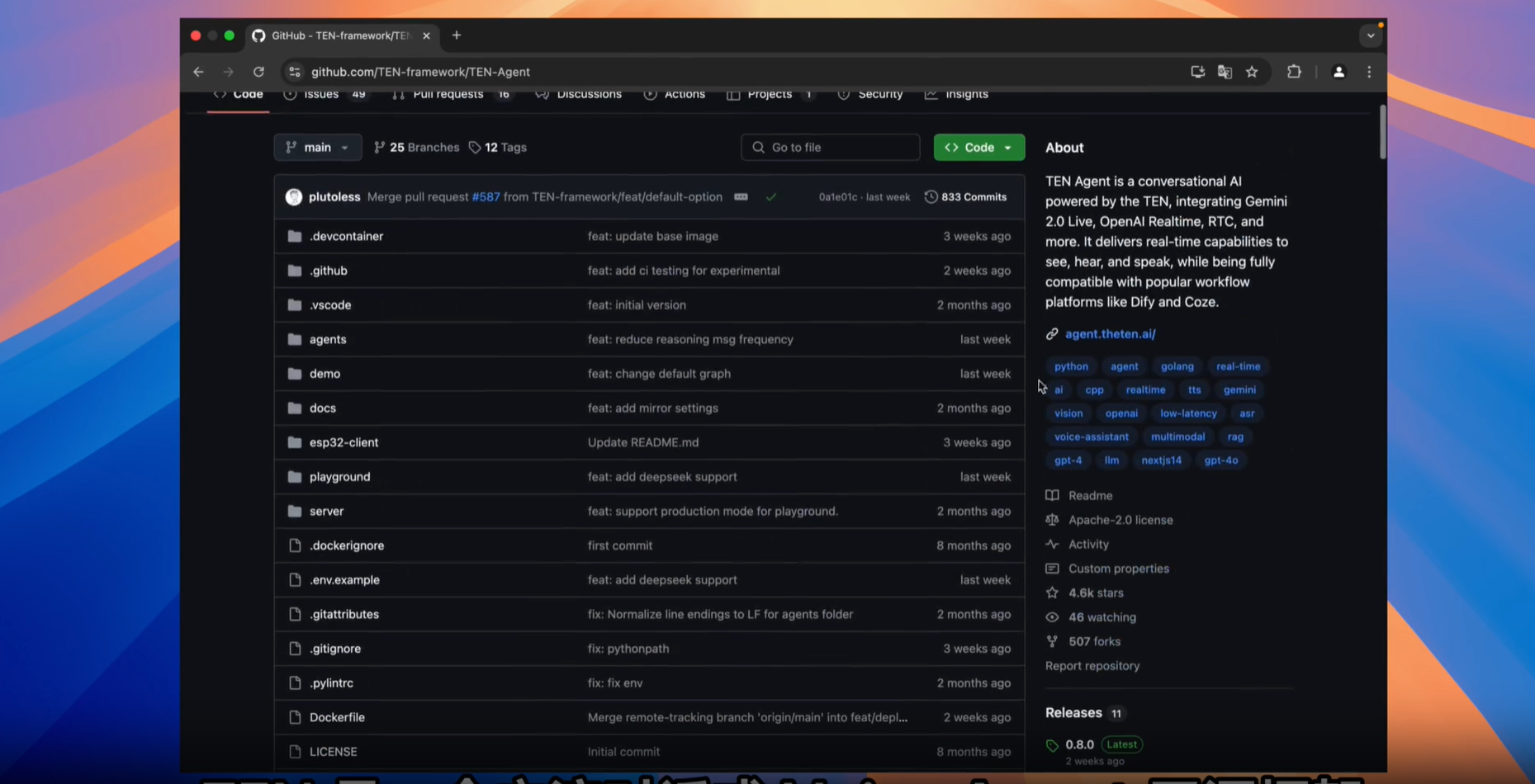This screenshot has width=1535, height=784.
Task: Open the .env.example file
Action: [x=344, y=580]
